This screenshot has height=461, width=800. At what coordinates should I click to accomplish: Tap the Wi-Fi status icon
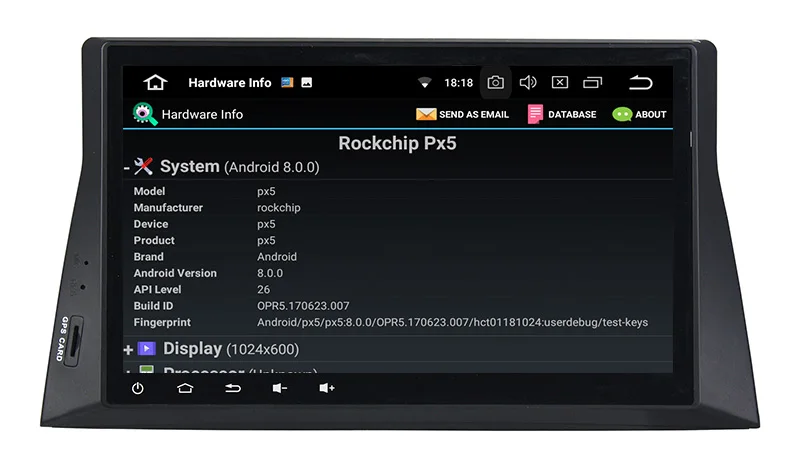tap(424, 83)
